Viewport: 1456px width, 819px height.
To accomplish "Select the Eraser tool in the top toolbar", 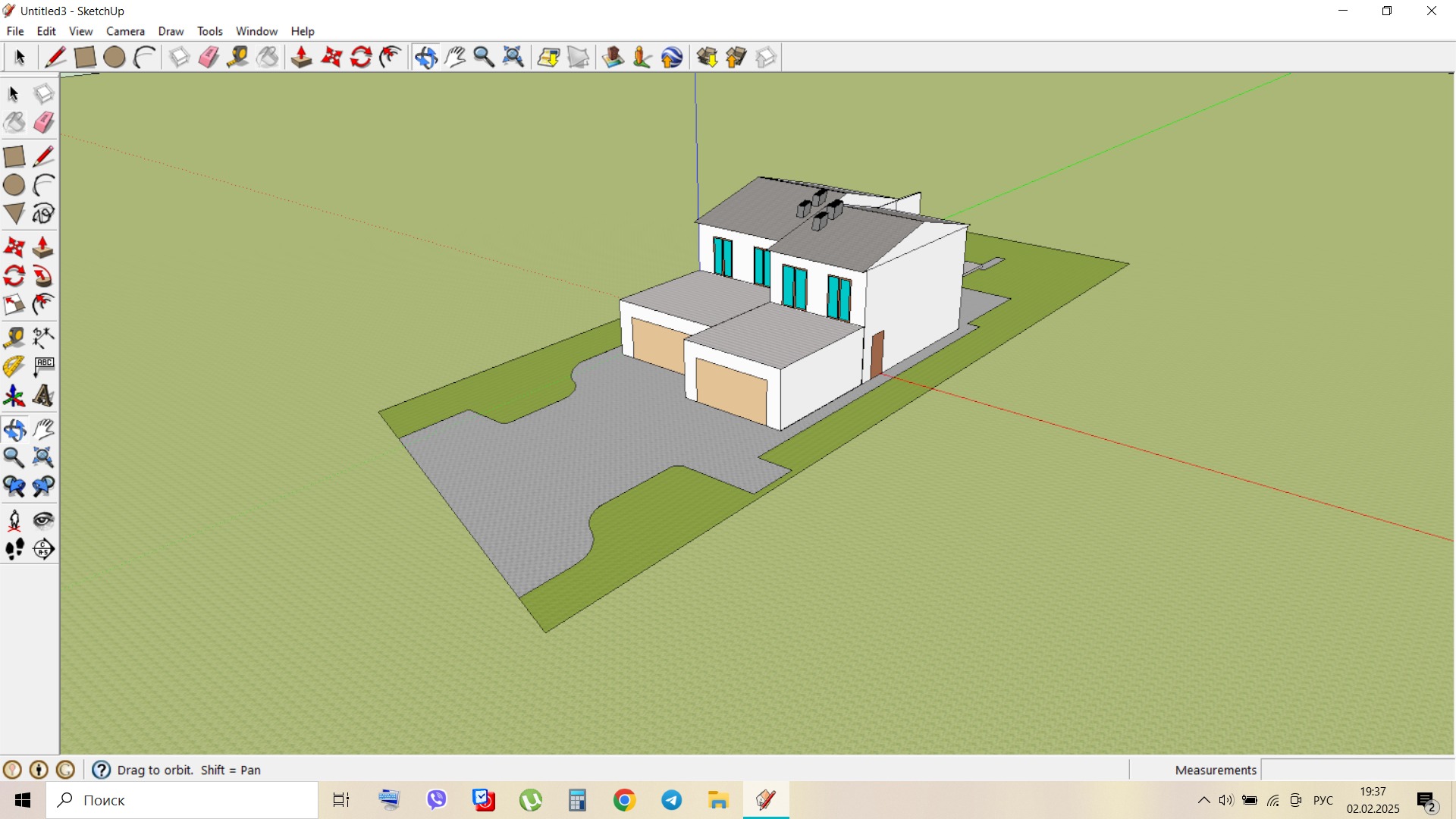I will [209, 57].
